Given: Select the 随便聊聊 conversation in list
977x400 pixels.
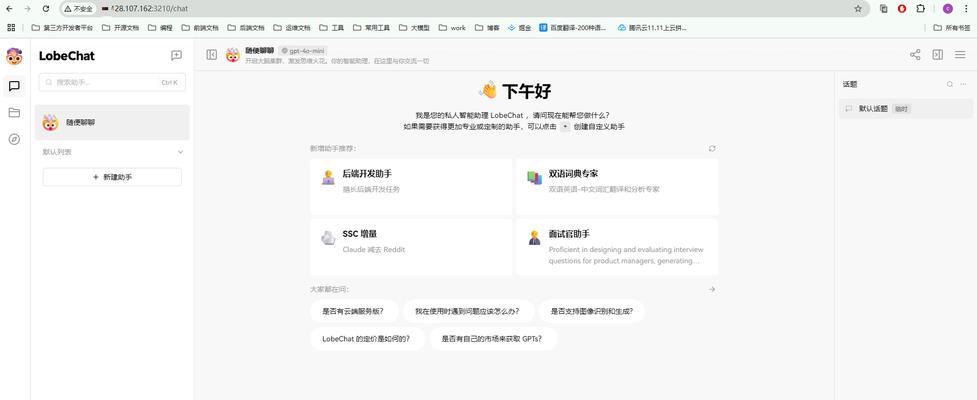Looking at the screenshot, I should (112, 122).
